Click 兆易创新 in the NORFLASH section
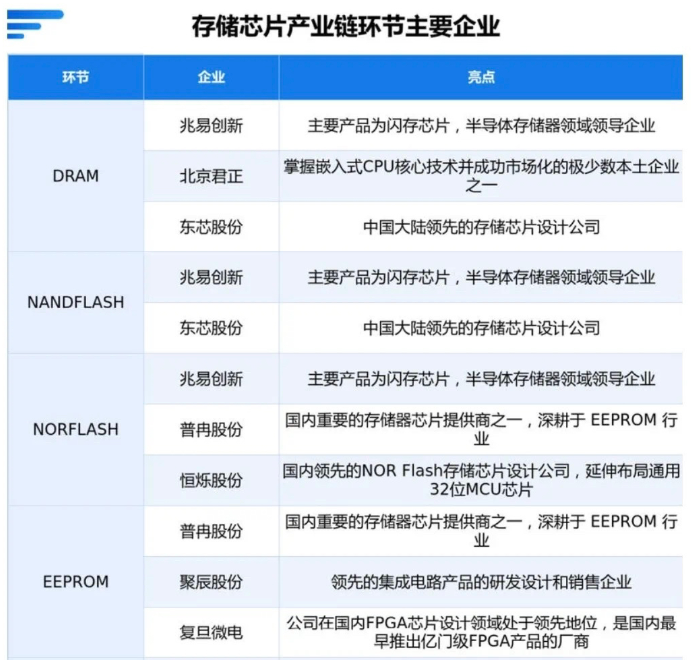Screen dimensions: 691x660 [x=211, y=378]
